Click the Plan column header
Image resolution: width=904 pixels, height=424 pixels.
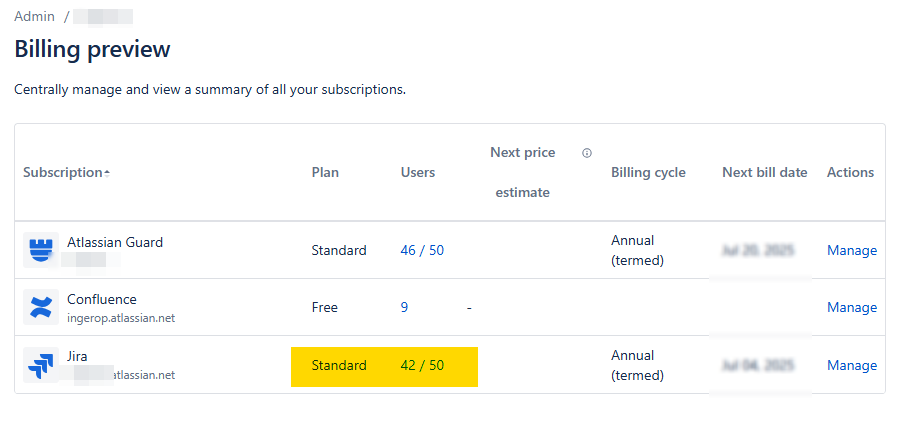[x=325, y=172]
